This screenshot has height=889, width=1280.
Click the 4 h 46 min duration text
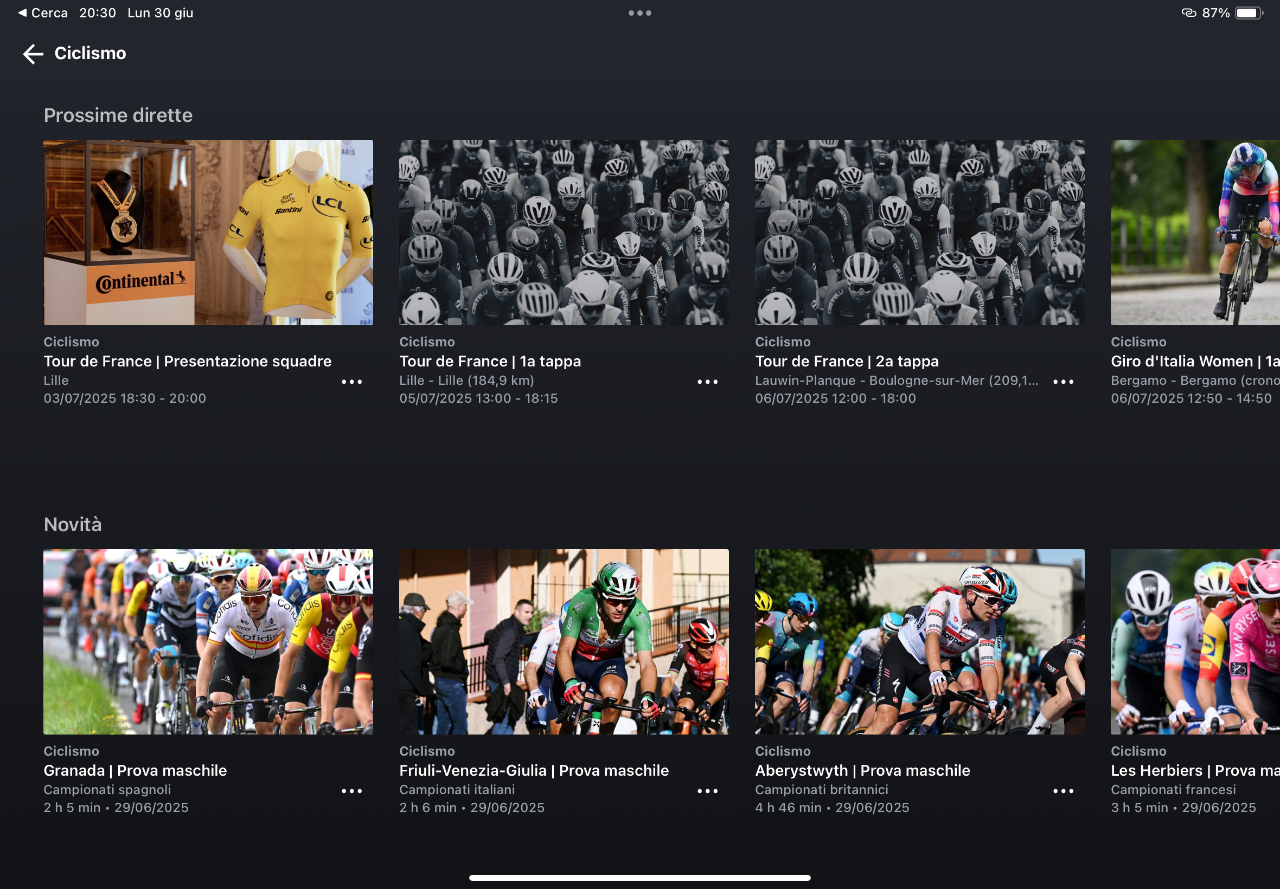(788, 808)
